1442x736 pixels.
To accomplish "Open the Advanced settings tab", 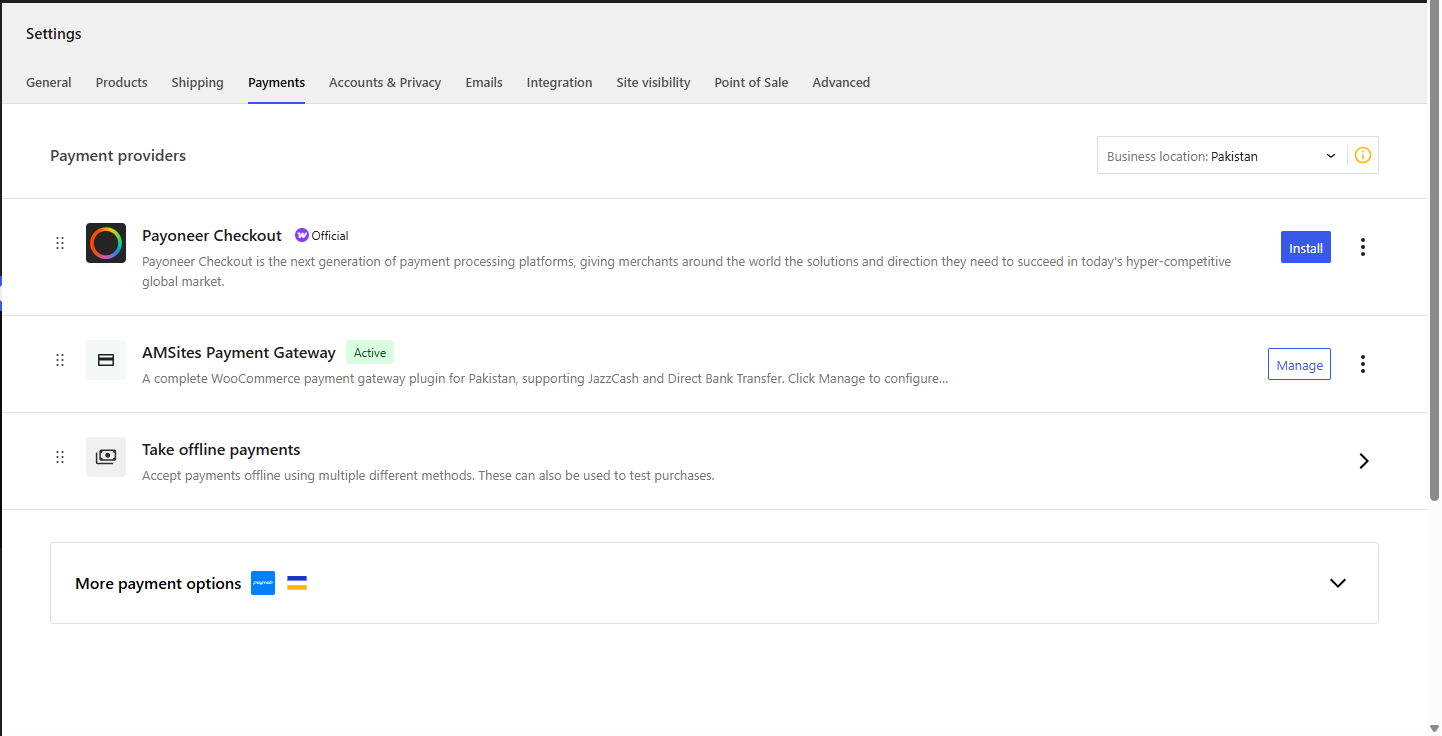I will pos(841,83).
